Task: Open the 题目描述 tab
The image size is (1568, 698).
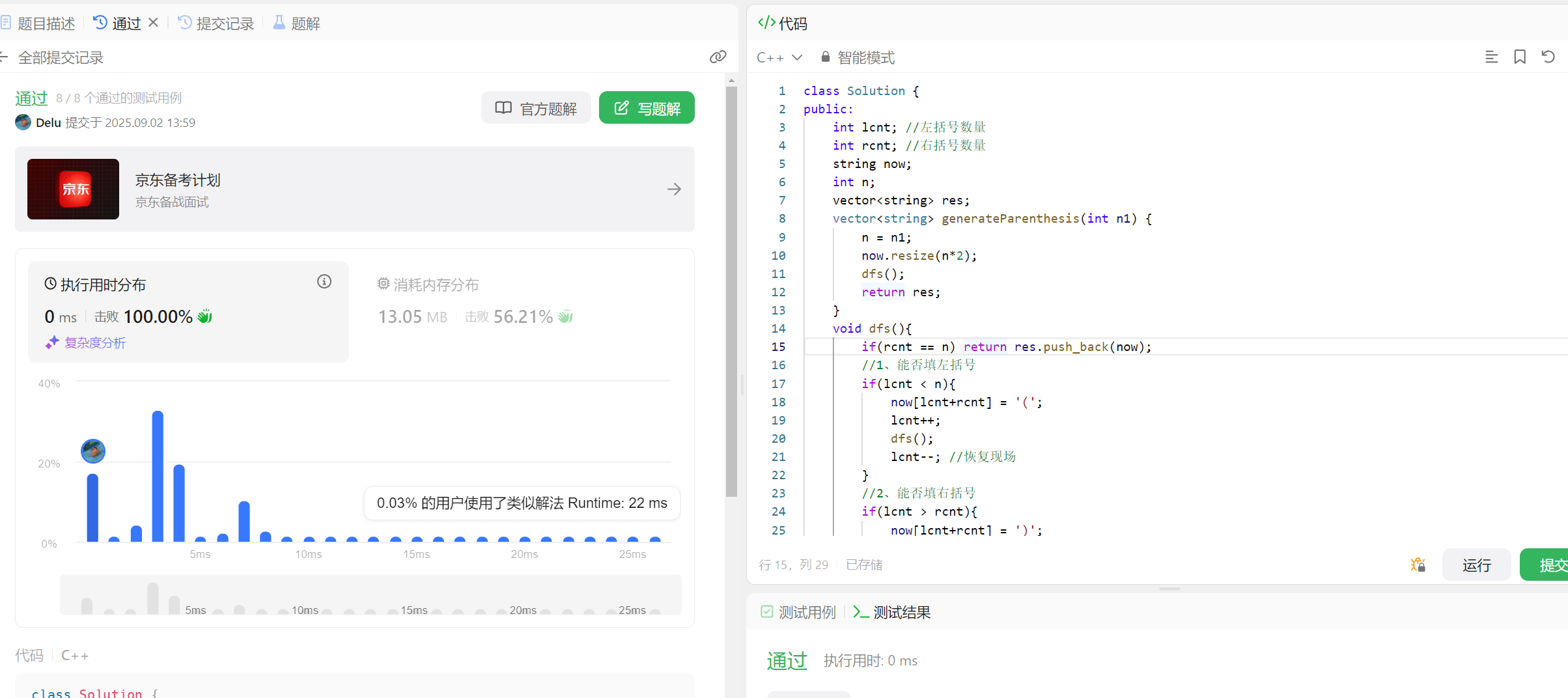Action: (38, 23)
